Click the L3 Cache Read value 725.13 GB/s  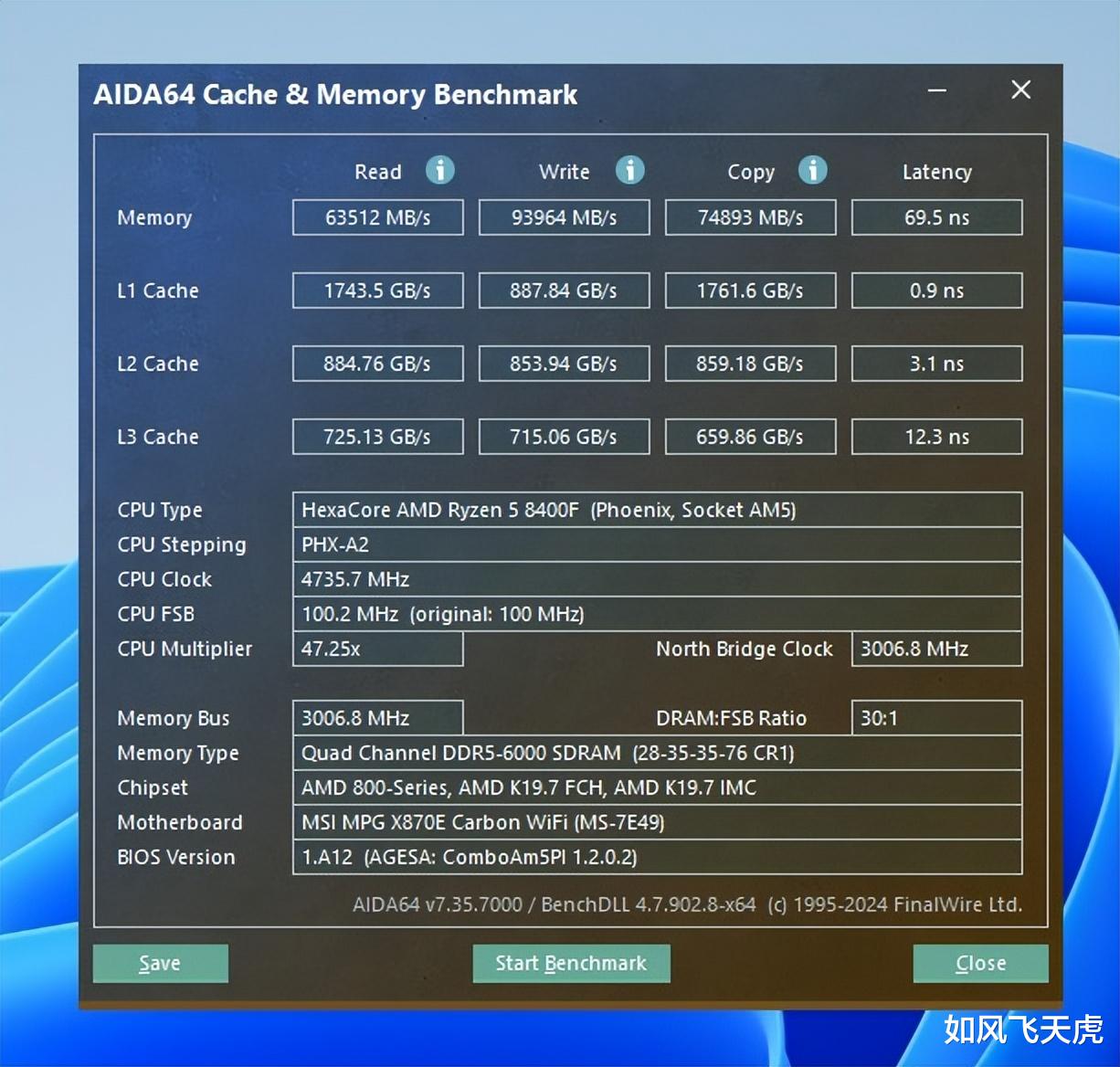378,437
